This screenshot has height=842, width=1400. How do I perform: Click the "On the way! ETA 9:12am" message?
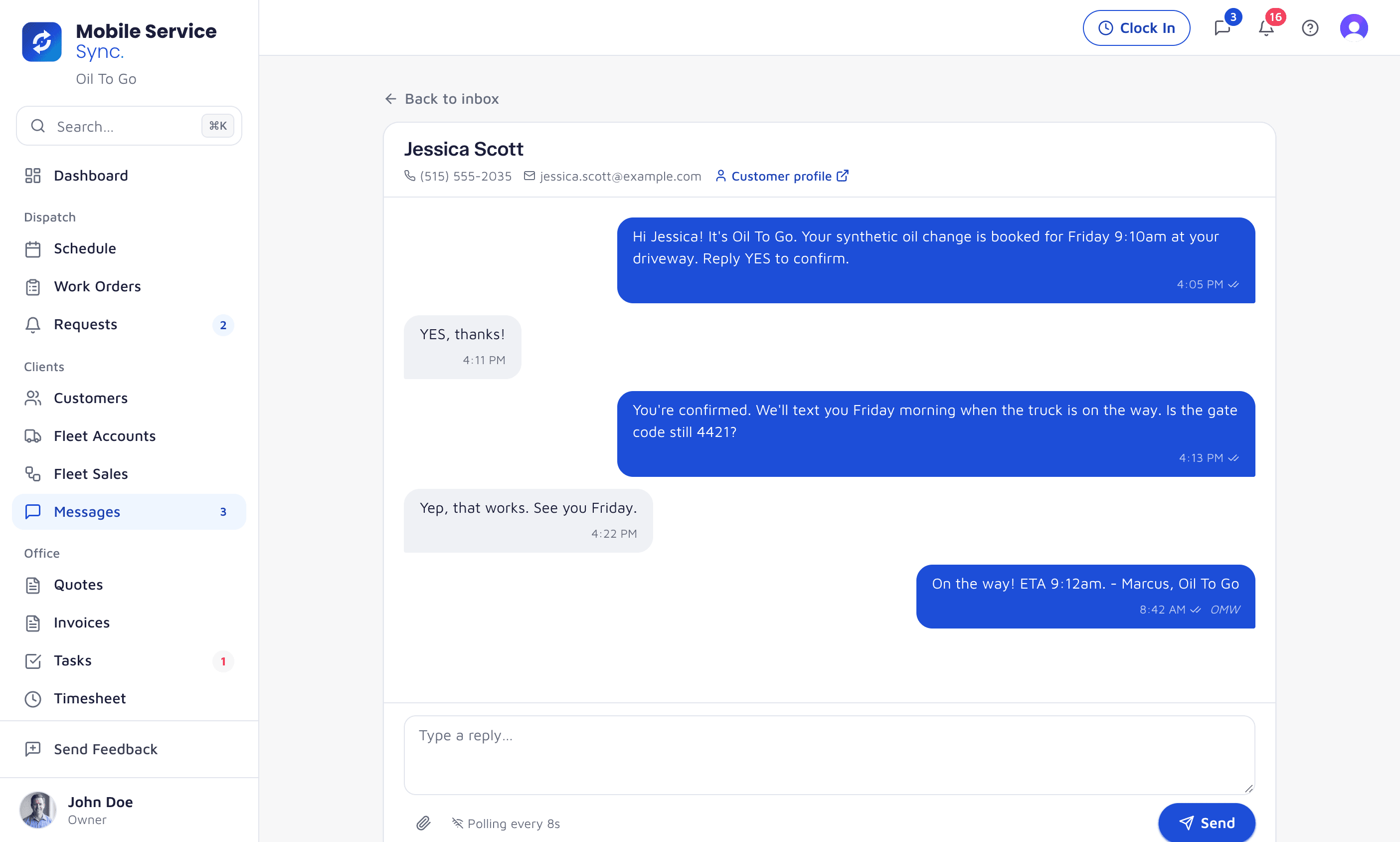pos(1085,596)
